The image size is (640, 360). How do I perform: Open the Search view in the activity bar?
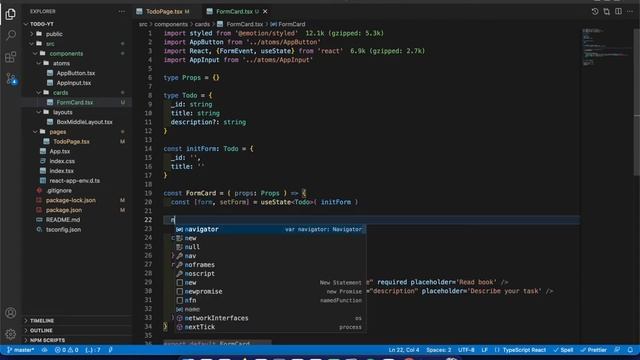(x=11, y=35)
